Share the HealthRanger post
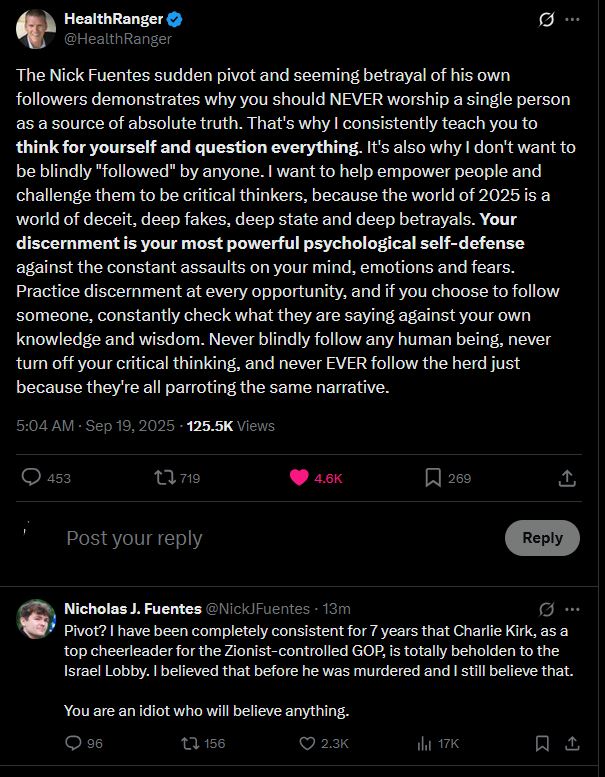 pos(567,478)
